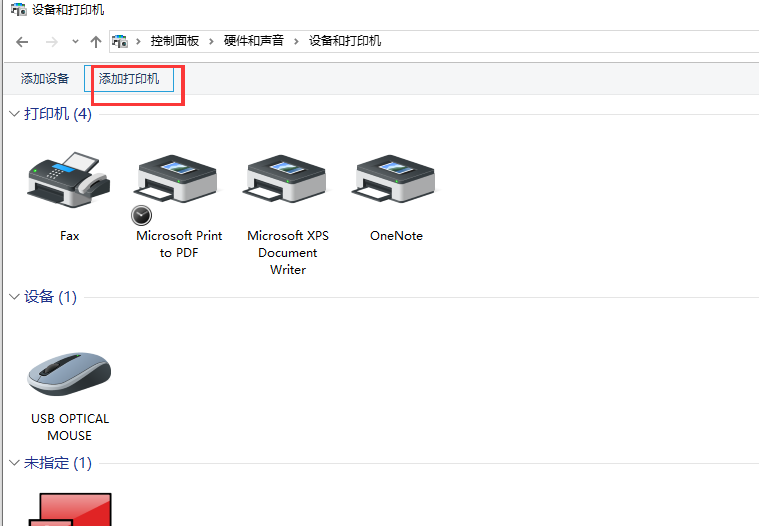Click the Microsoft Print to PDF label
The image size is (759, 526).
coord(179,244)
